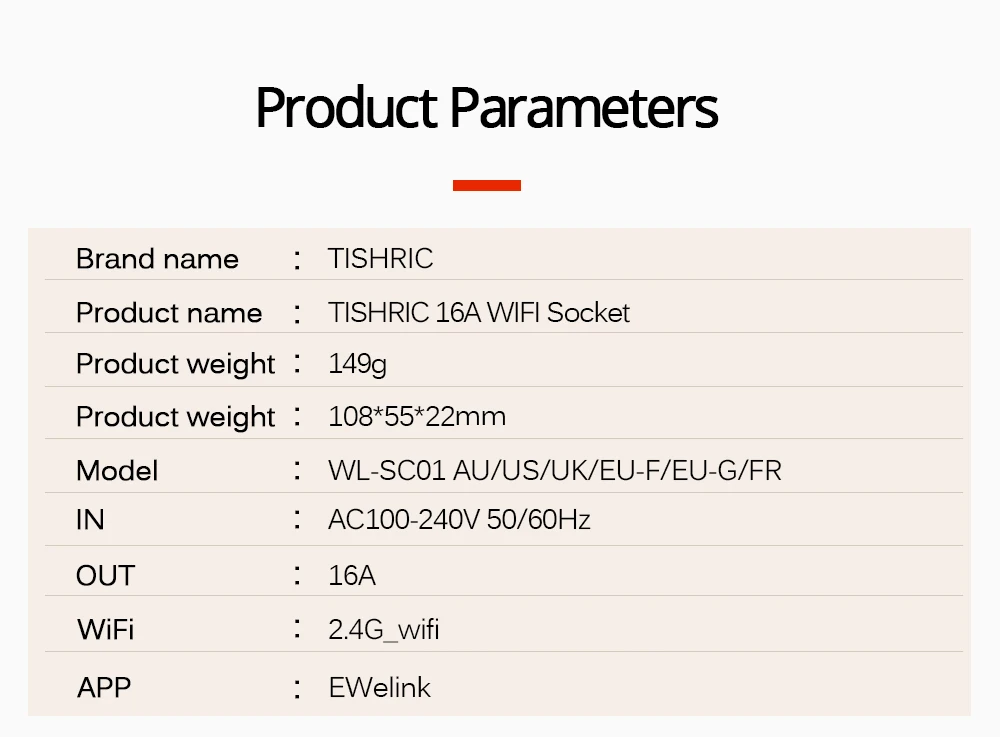Click the Product weight label beside 149g
The width and height of the screenshot is (1000, 737).
[175, 364]
